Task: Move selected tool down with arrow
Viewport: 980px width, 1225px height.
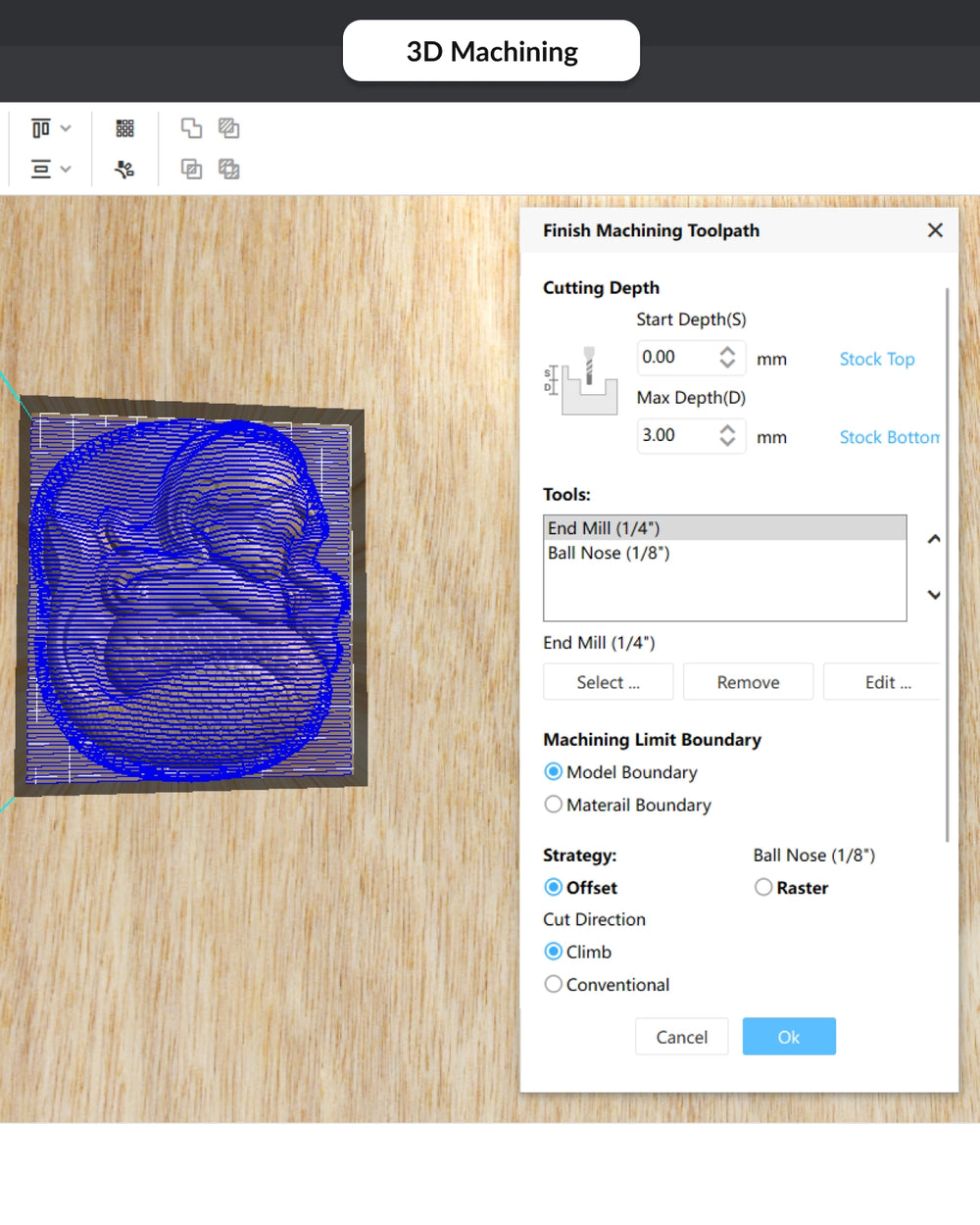Action: (934, 595)
